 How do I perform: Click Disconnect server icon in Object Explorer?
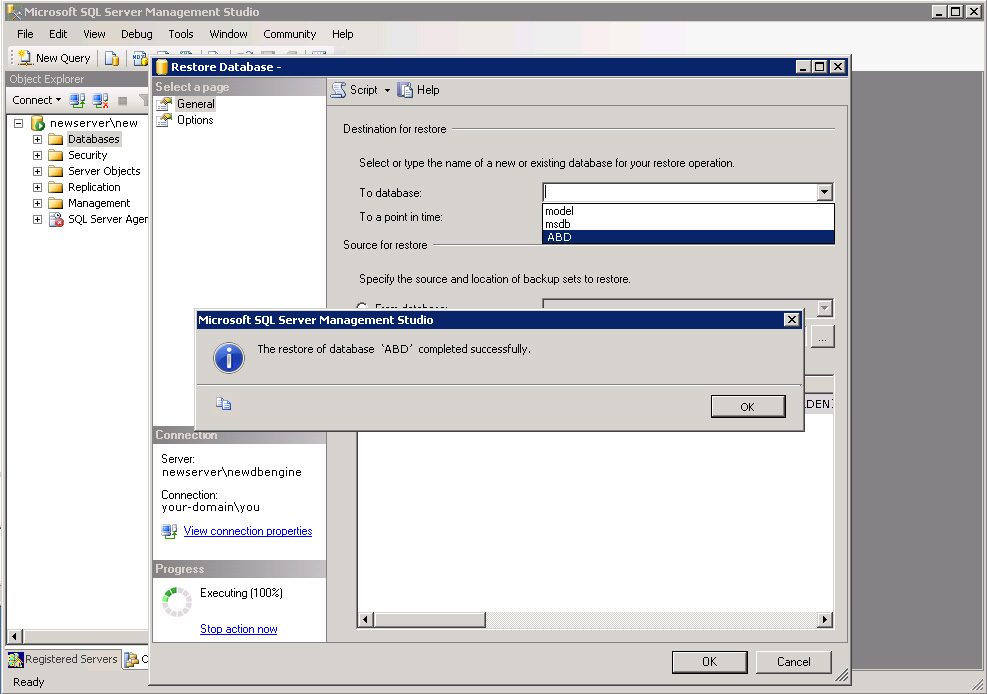click(x=101, y=100)
